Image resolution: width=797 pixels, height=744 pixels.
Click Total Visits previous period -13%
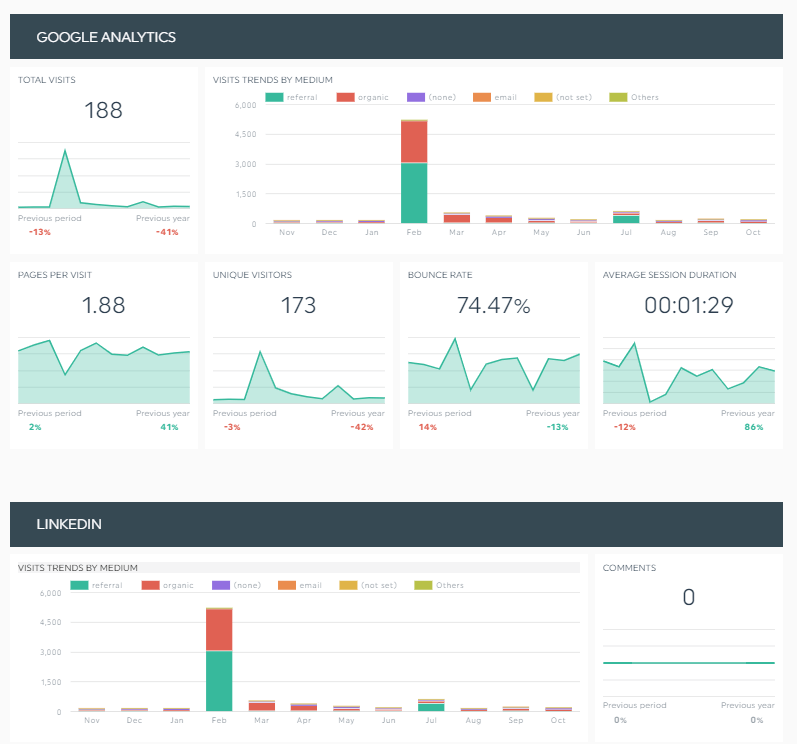tap(40, 232)
